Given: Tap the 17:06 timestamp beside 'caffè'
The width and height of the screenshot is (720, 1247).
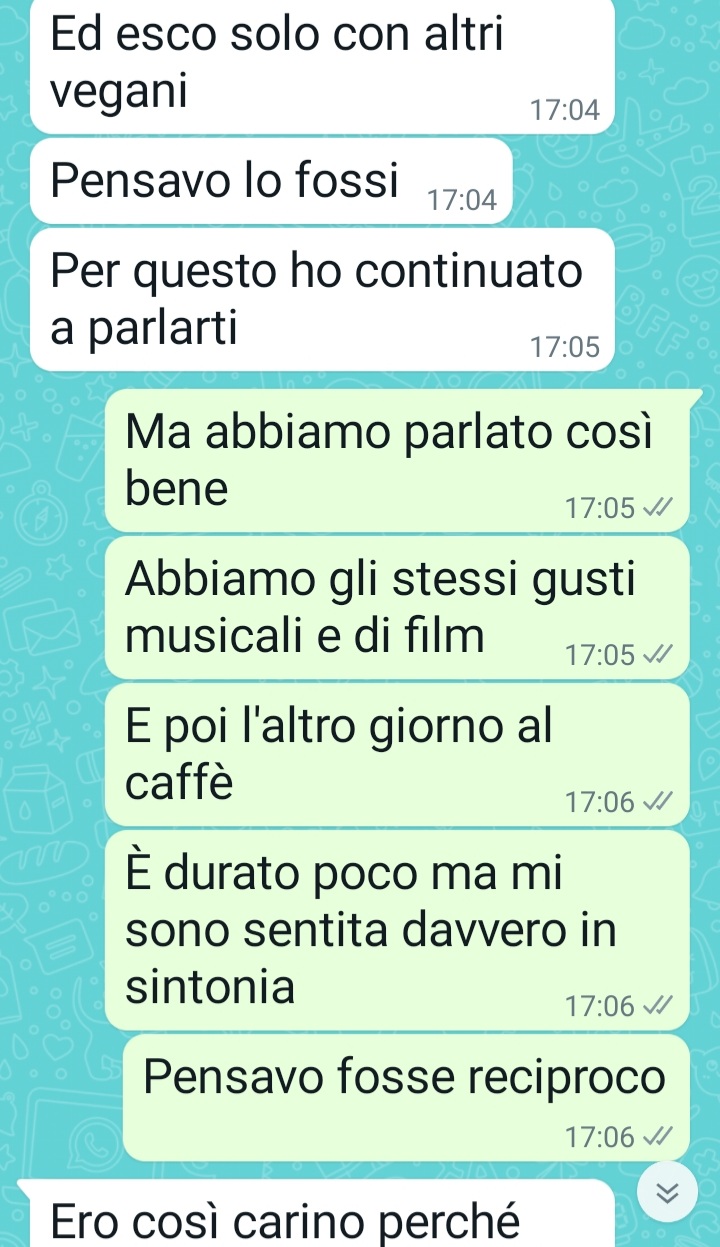Looking at the screenshot, I should 600,802.
